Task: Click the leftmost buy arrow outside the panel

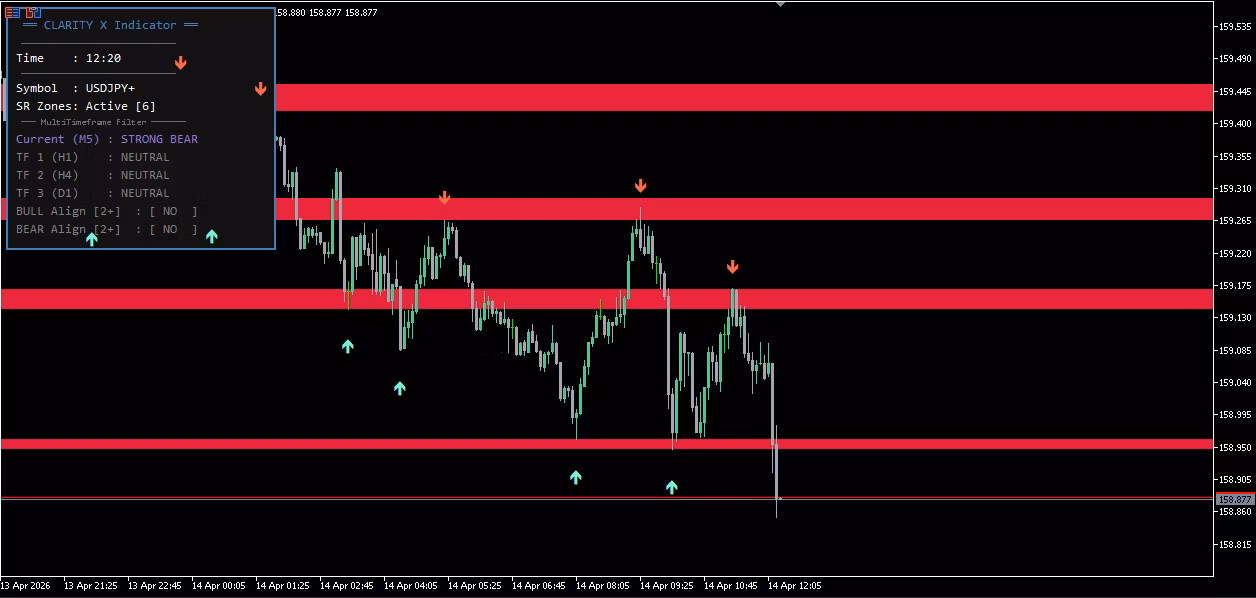Action: click(347, 346)
